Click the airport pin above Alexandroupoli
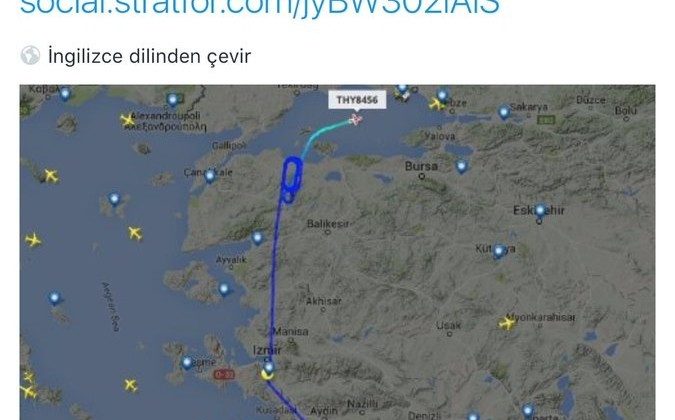The height and width of the screenshot is (420, 675). click(173, 100)
